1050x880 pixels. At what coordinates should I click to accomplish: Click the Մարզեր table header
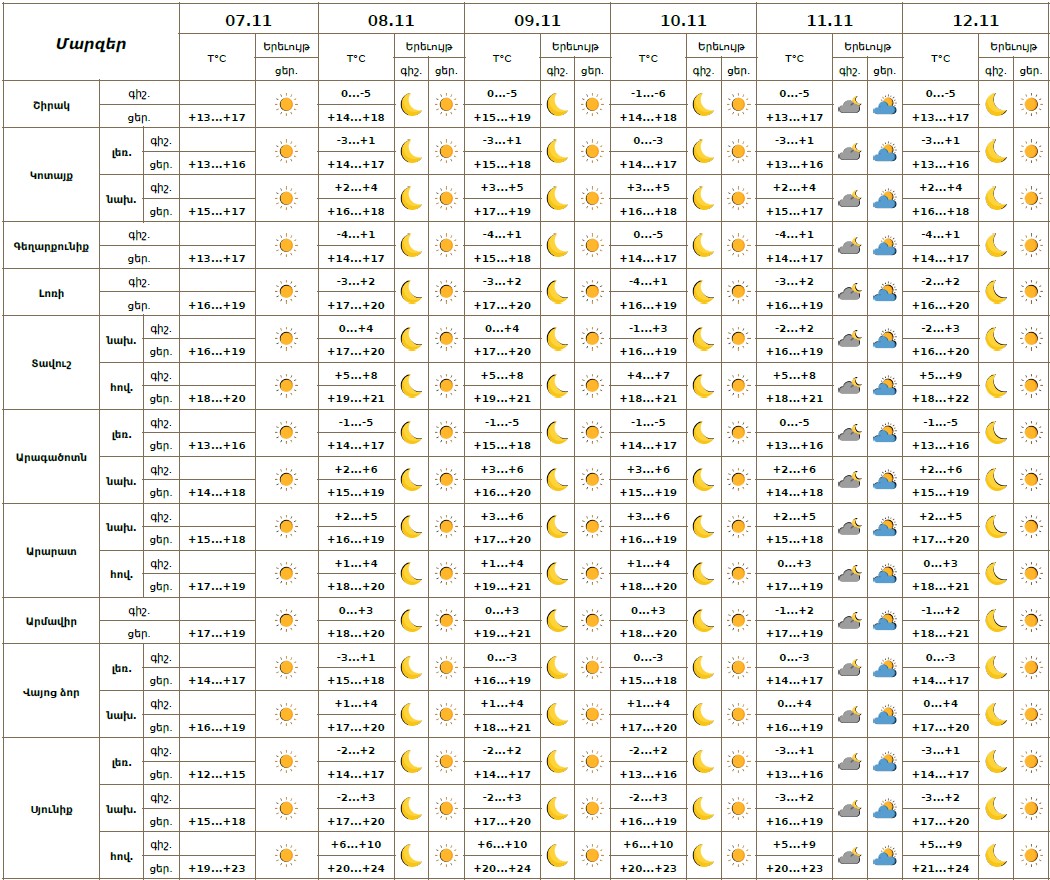point(90,44)
